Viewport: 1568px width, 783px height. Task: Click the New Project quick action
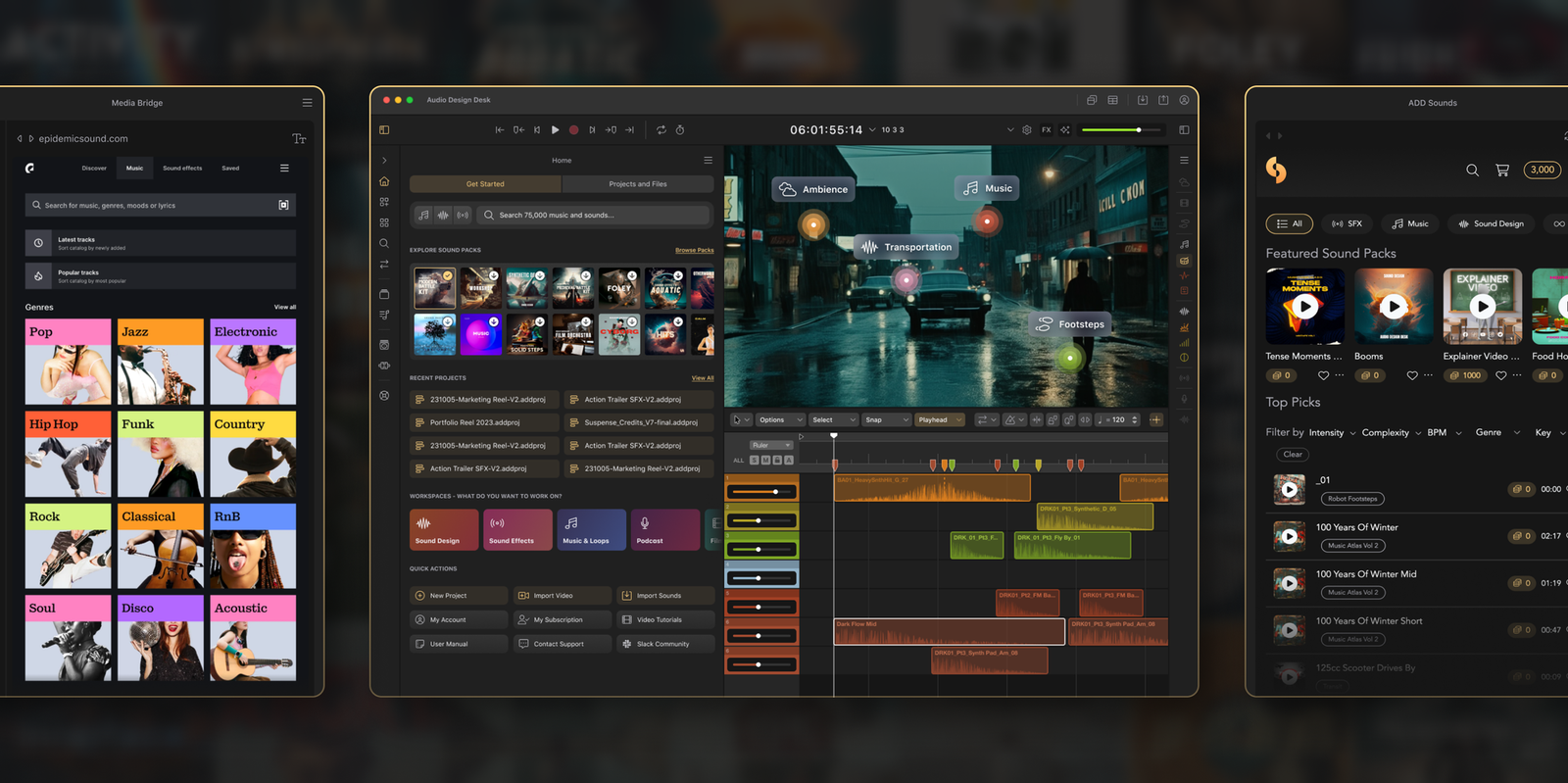click(459, 596)
